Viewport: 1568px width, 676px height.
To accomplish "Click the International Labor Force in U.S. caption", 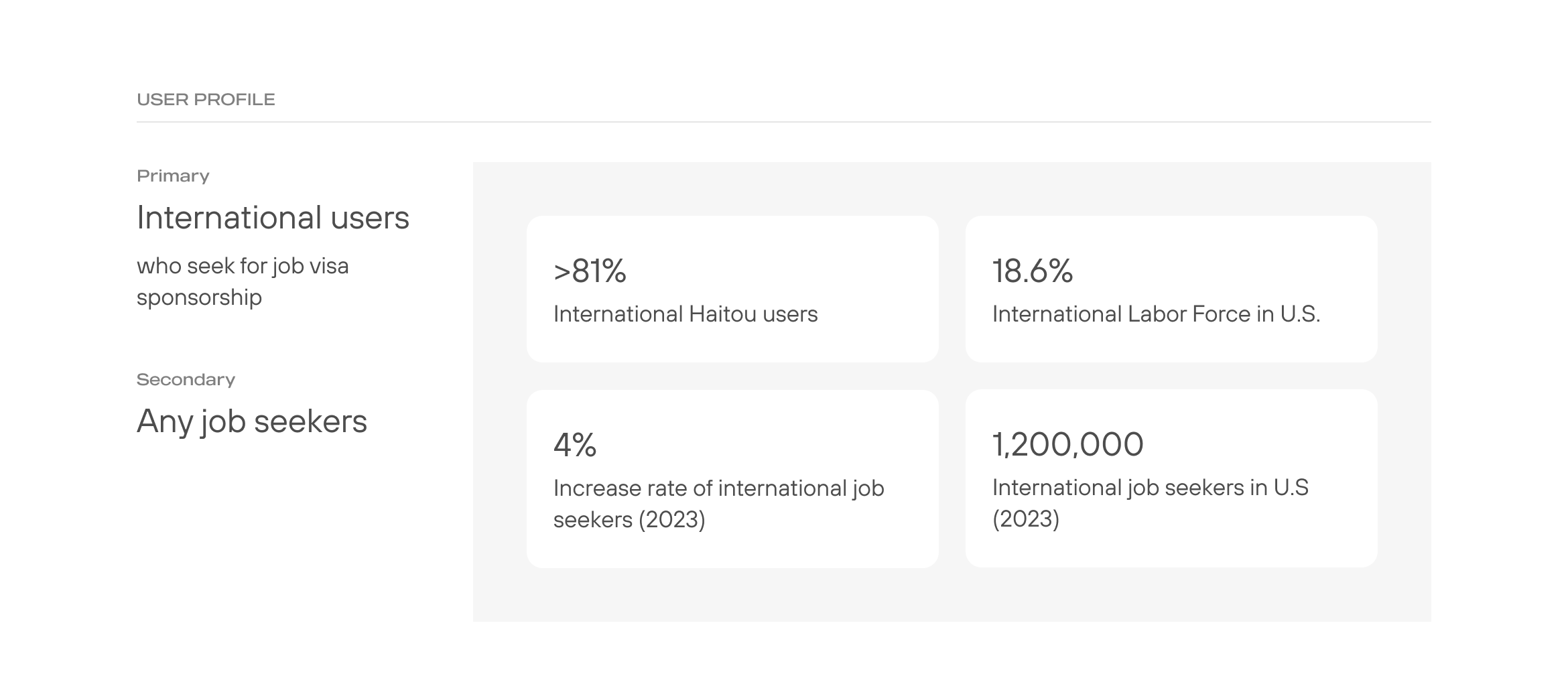I will (1156, 314).
